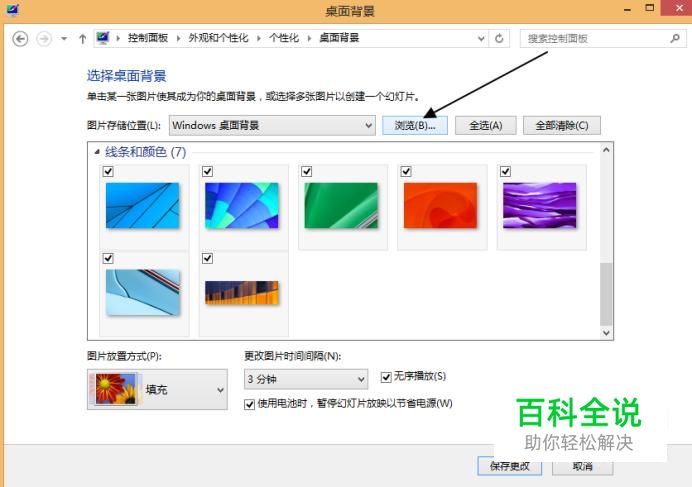Expand the arrow after 控制面板 breadcrumb
692x487 pixels.
pyautogui.click(x=178, y=38)
